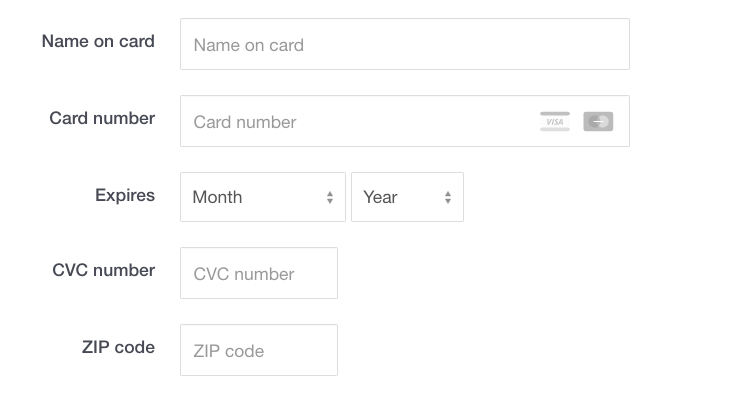Click the Visa card icon
The image size is (747, 402).
tap(555, 122)
